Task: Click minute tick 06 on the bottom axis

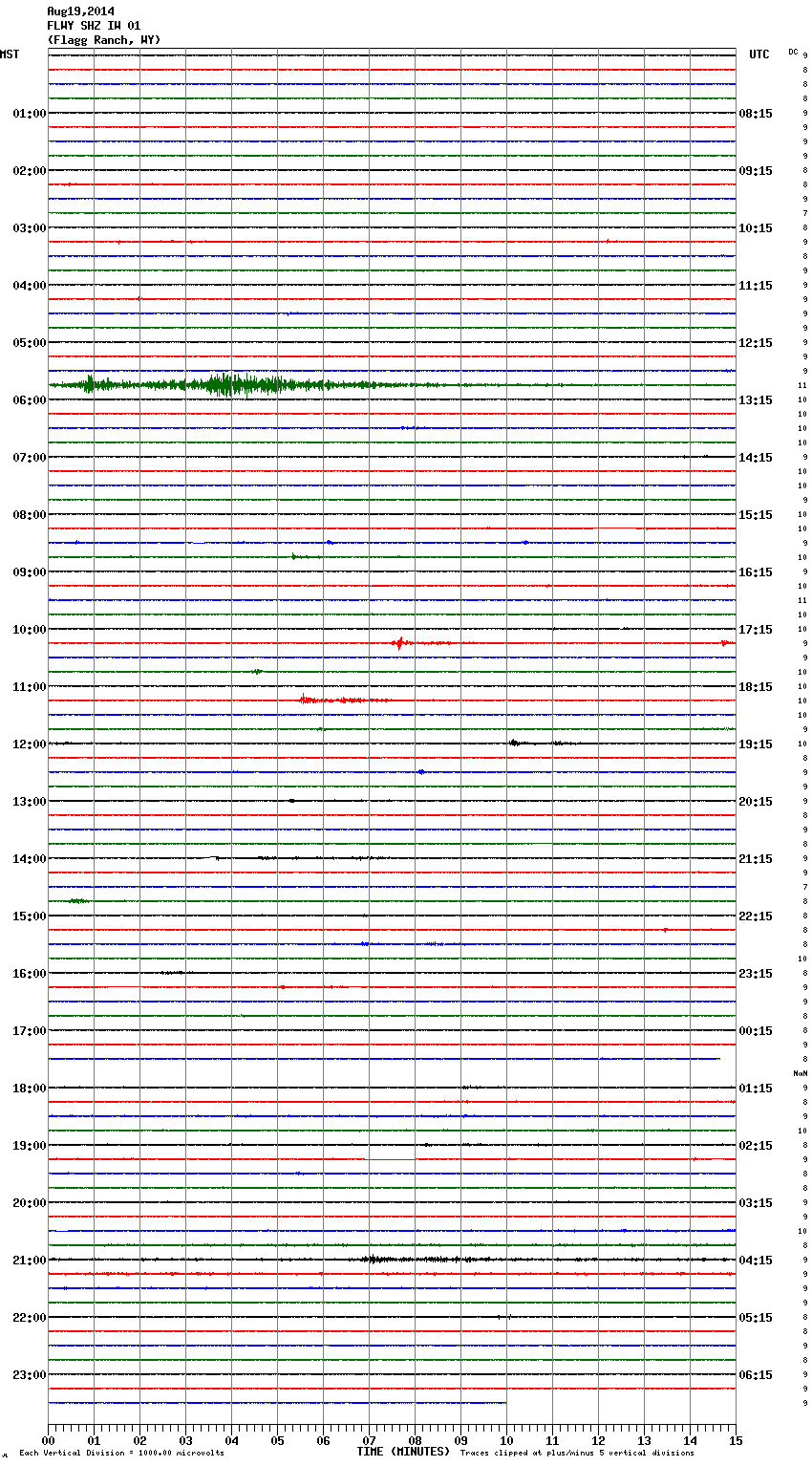Action: [323, 1440]
